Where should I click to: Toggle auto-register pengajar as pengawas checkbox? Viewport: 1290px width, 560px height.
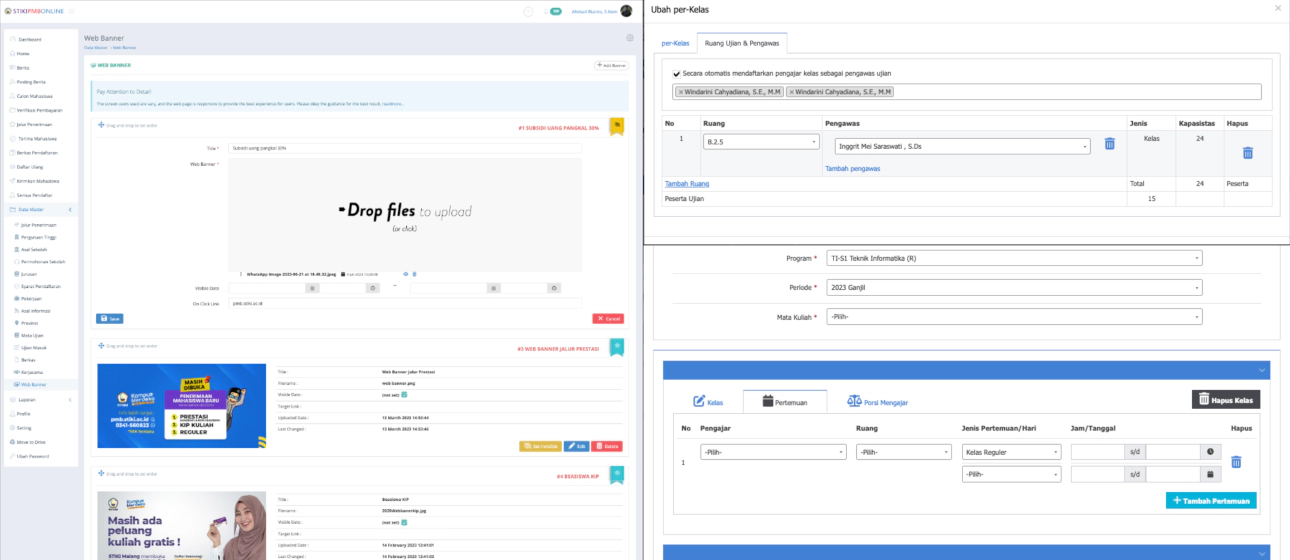[676, 73]
